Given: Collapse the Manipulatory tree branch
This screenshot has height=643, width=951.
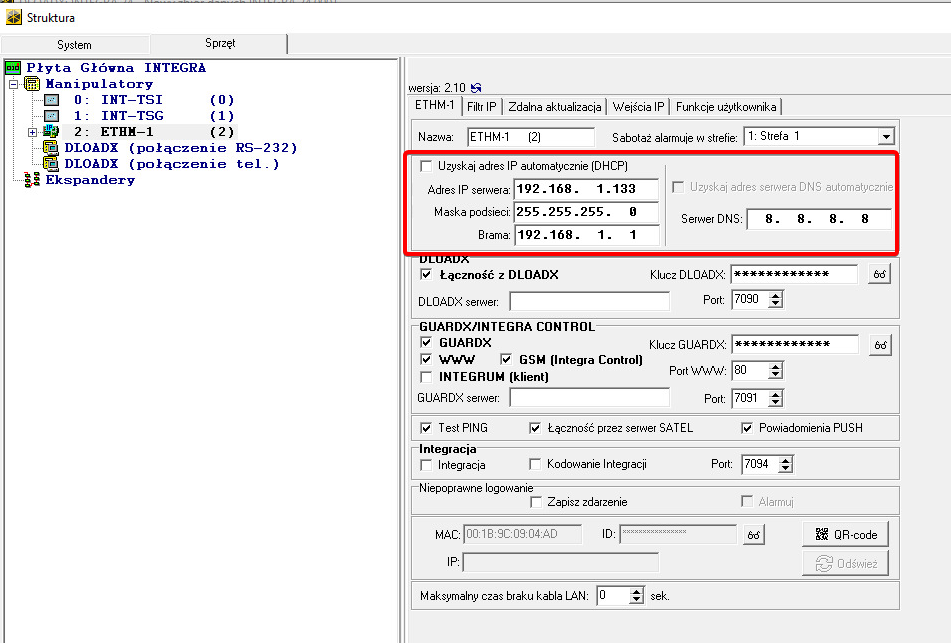Looking at the screenshot, I should pos(14,84).
